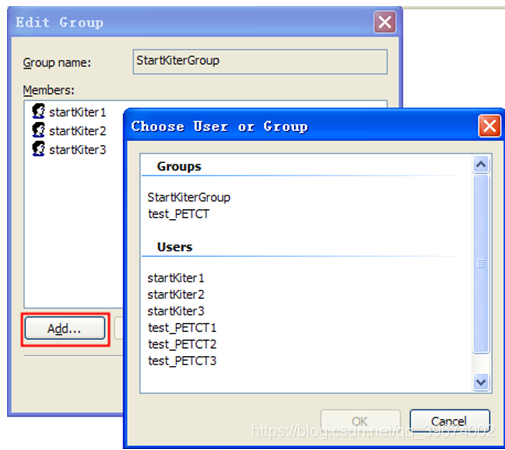This screenshot has height=450, width=505.
Task: Pick startKiter2 under Users
Action: coord(176,295)
